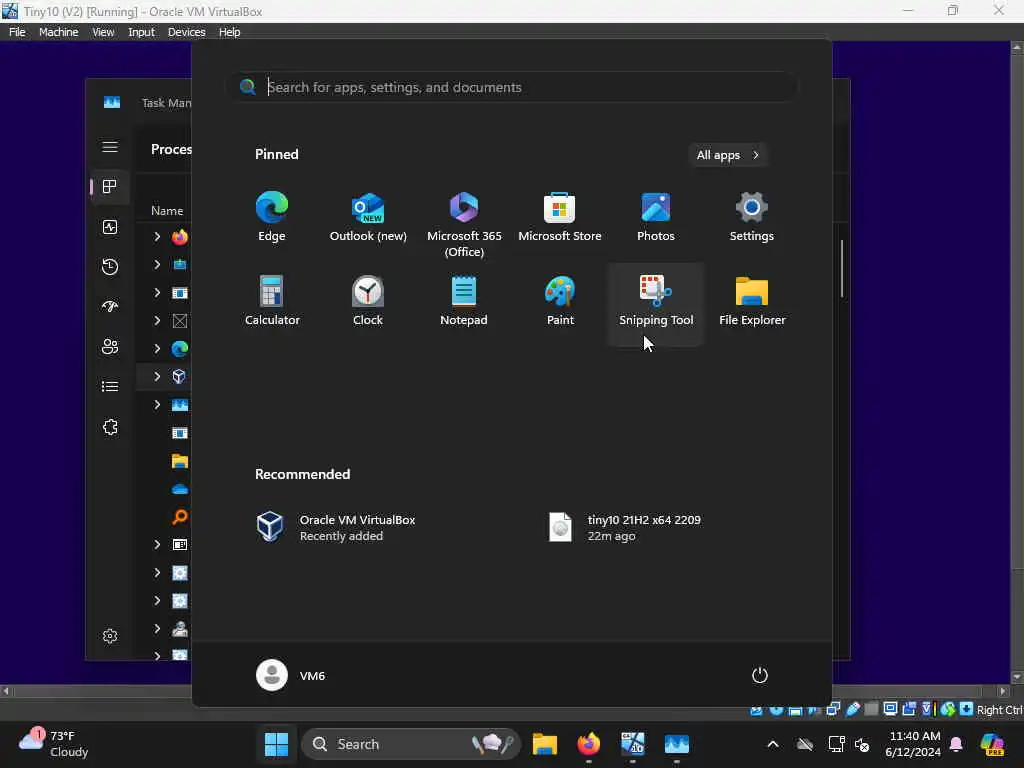Open Task Manager hamburger navigation menu
Viewport: 1024px width, 768px height.
[x=110, y=147]
